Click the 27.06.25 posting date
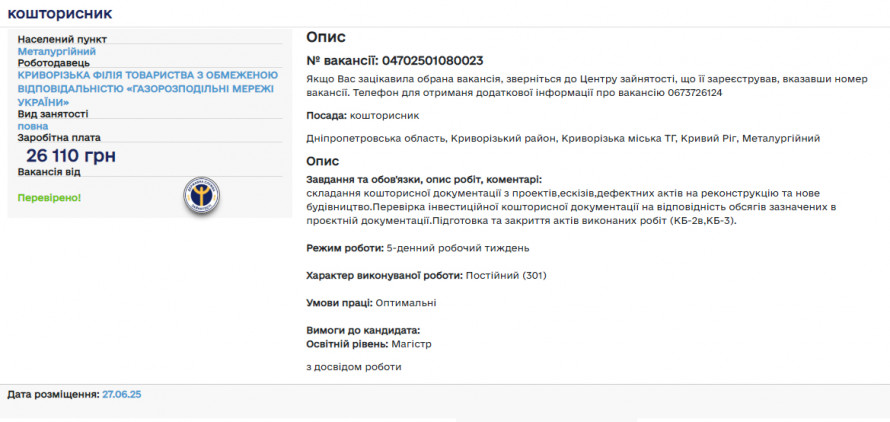Image resolution: width=890 pixels, height=422 pixels. (121, 395)
